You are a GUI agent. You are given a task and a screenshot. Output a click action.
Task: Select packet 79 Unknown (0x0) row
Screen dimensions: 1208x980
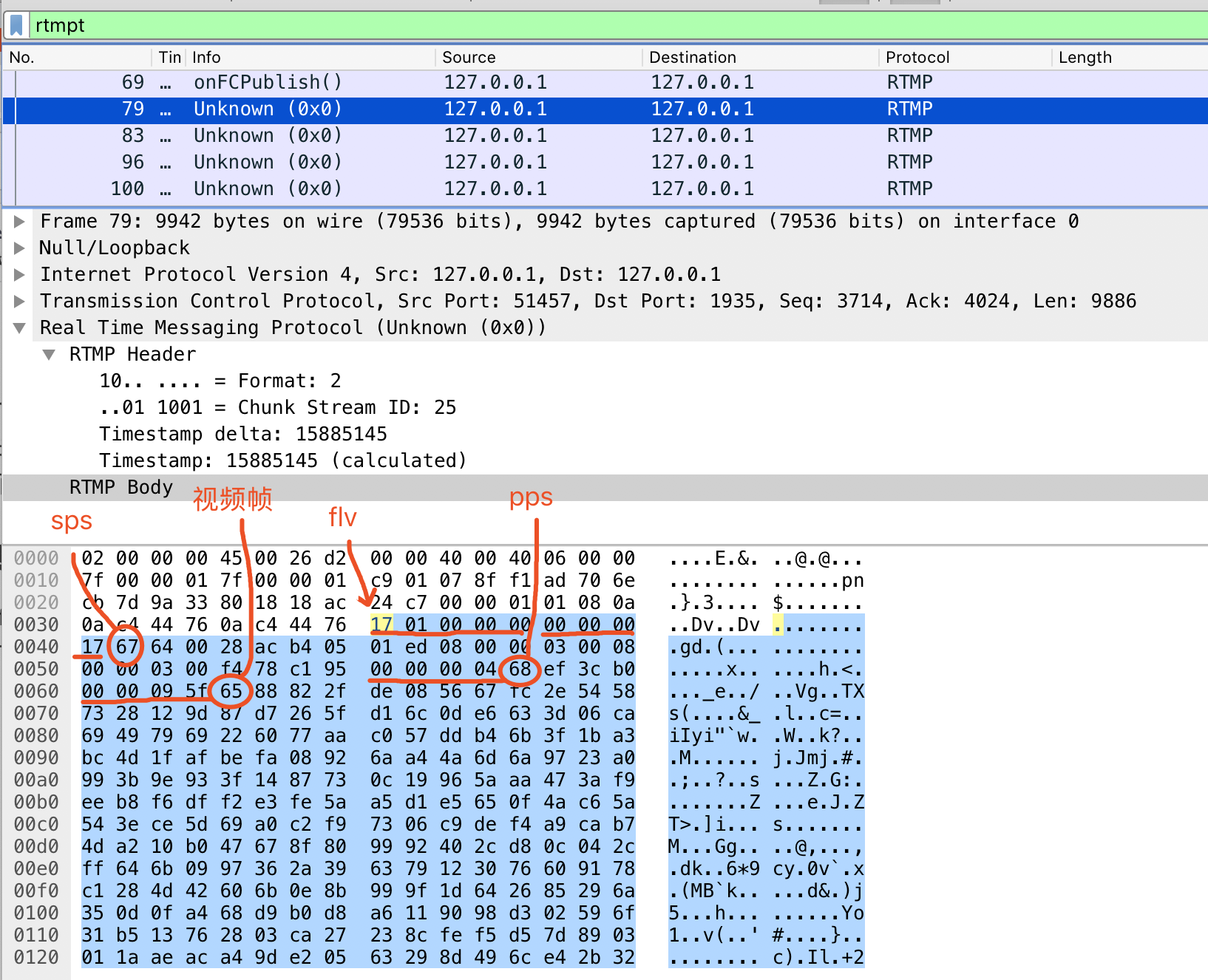(605, 109)
